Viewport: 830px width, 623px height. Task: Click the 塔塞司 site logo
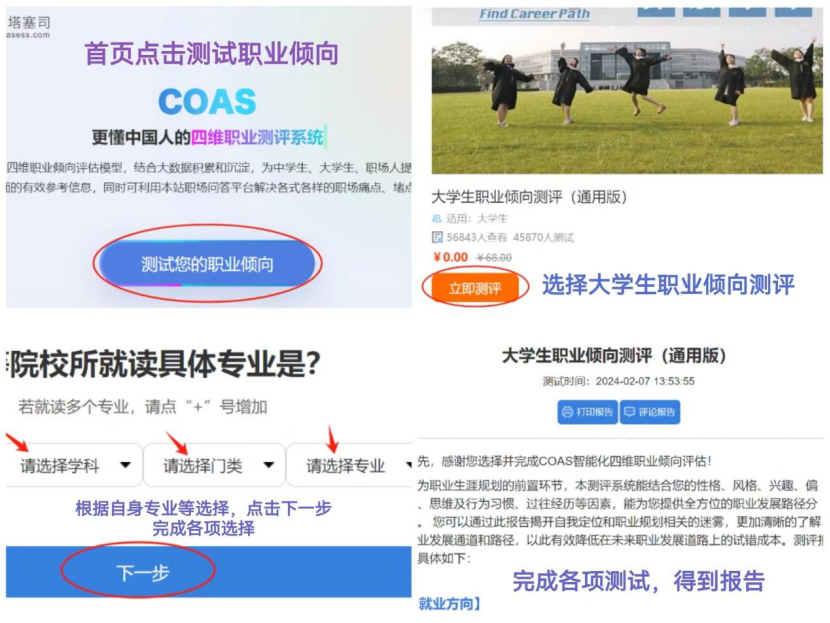coord(29,26)
